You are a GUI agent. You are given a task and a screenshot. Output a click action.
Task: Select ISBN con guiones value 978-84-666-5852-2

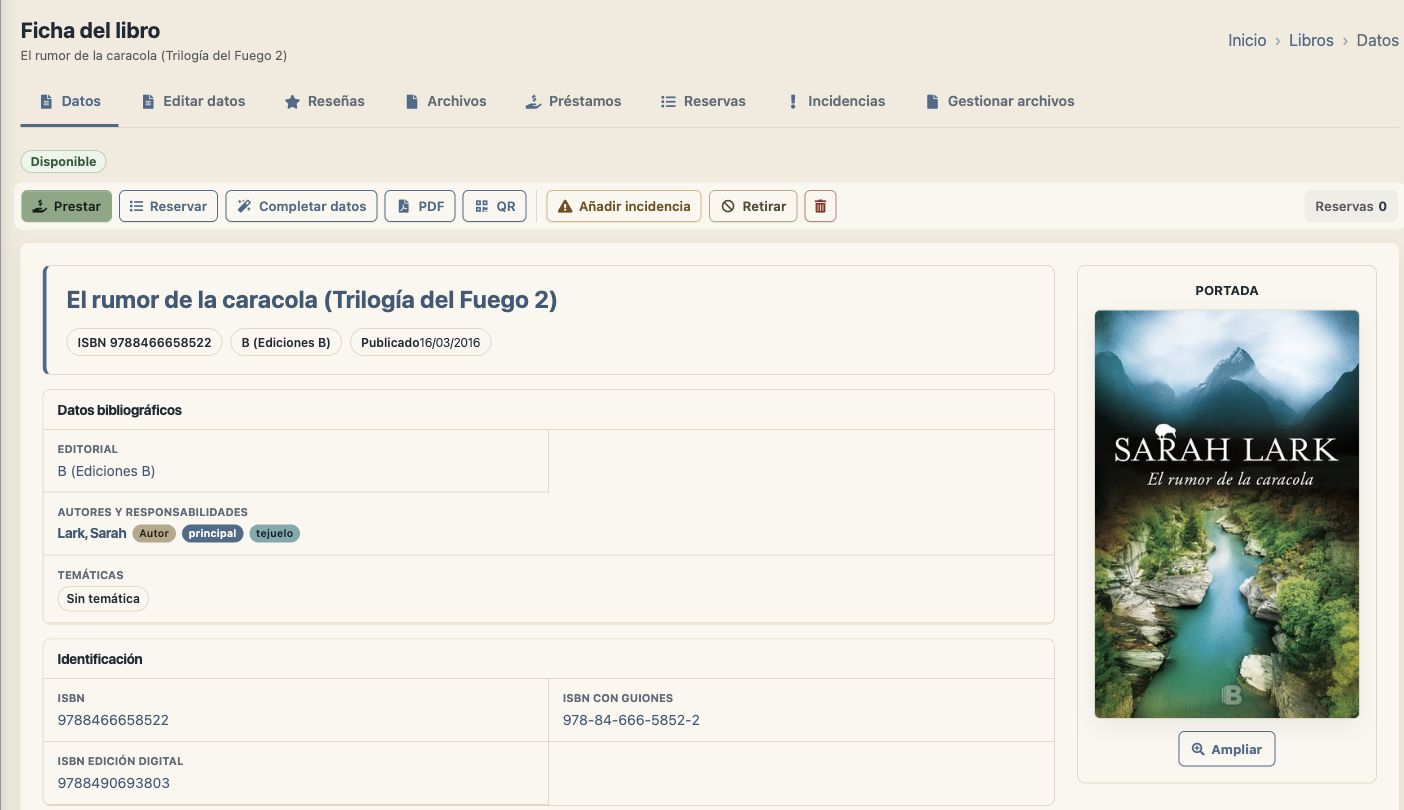coord(631,720)
